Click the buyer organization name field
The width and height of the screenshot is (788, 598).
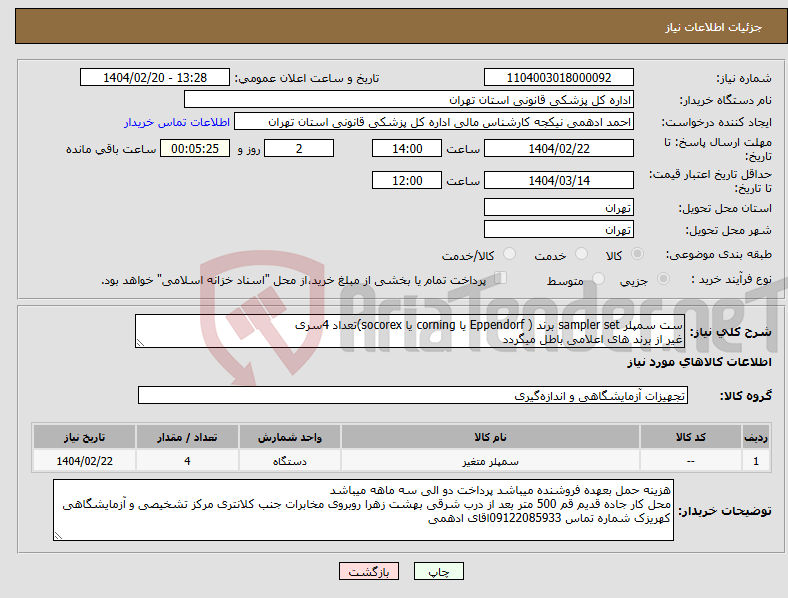coord(409,99)
